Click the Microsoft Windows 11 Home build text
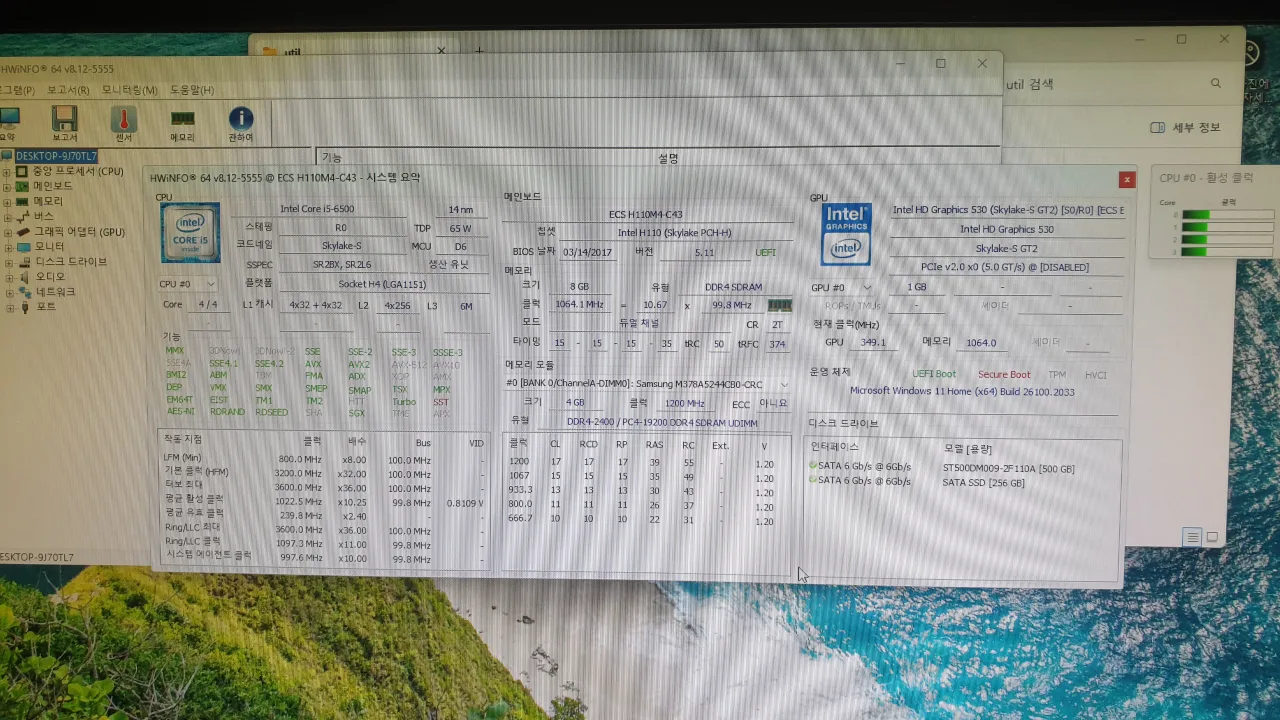The image size is (1280, 720). [962, 392]
